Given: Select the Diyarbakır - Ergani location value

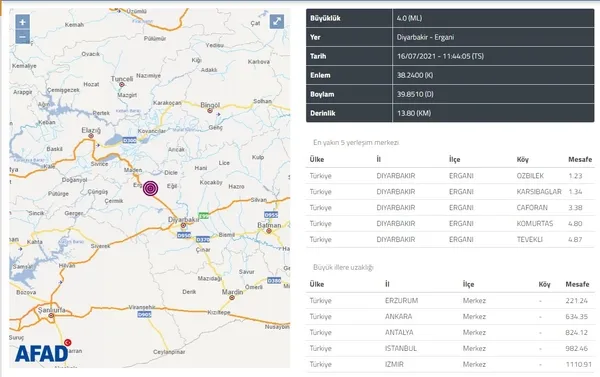Looking at the screenshot, I should pos(425,37).
